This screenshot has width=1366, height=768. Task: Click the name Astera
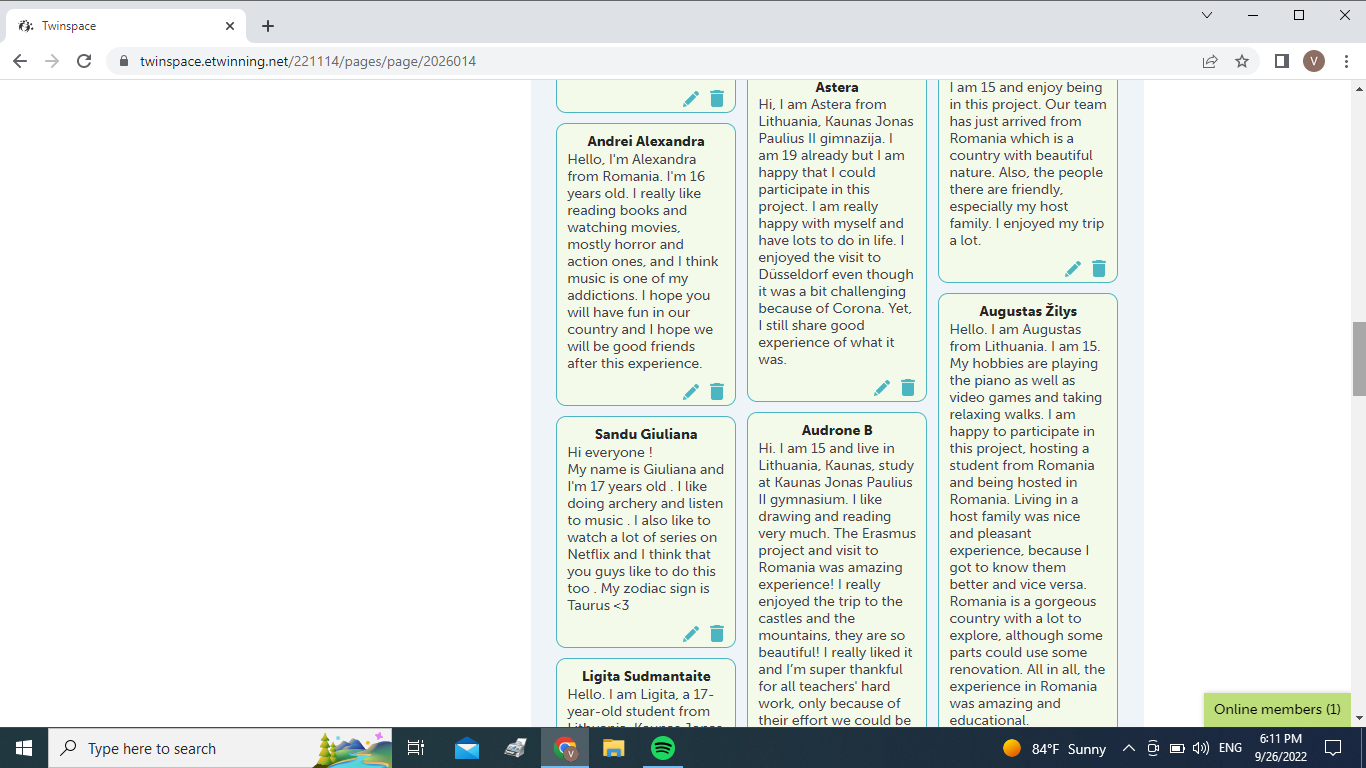(837, 87)
